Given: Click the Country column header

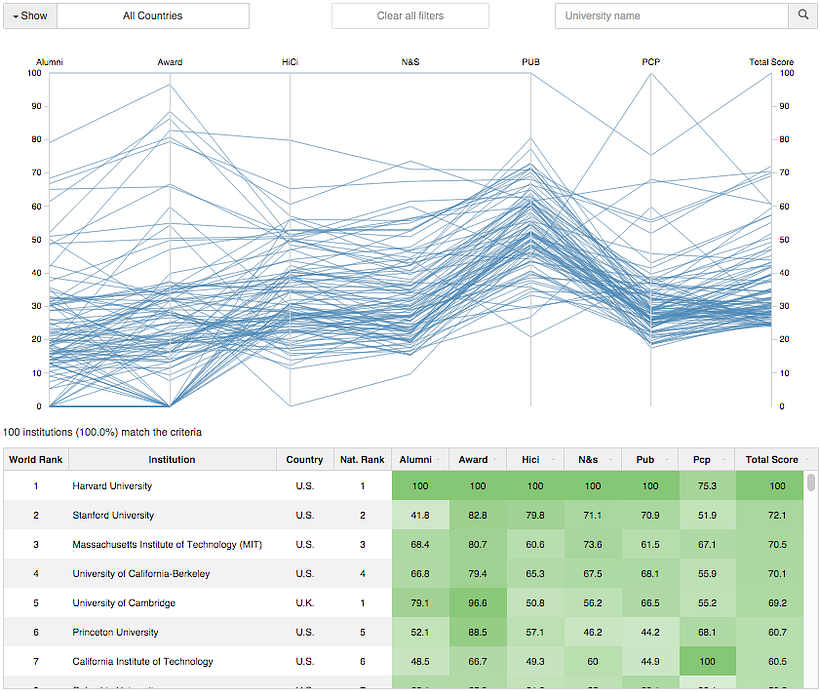Looking at the screenshot, I should click(304, 459).
